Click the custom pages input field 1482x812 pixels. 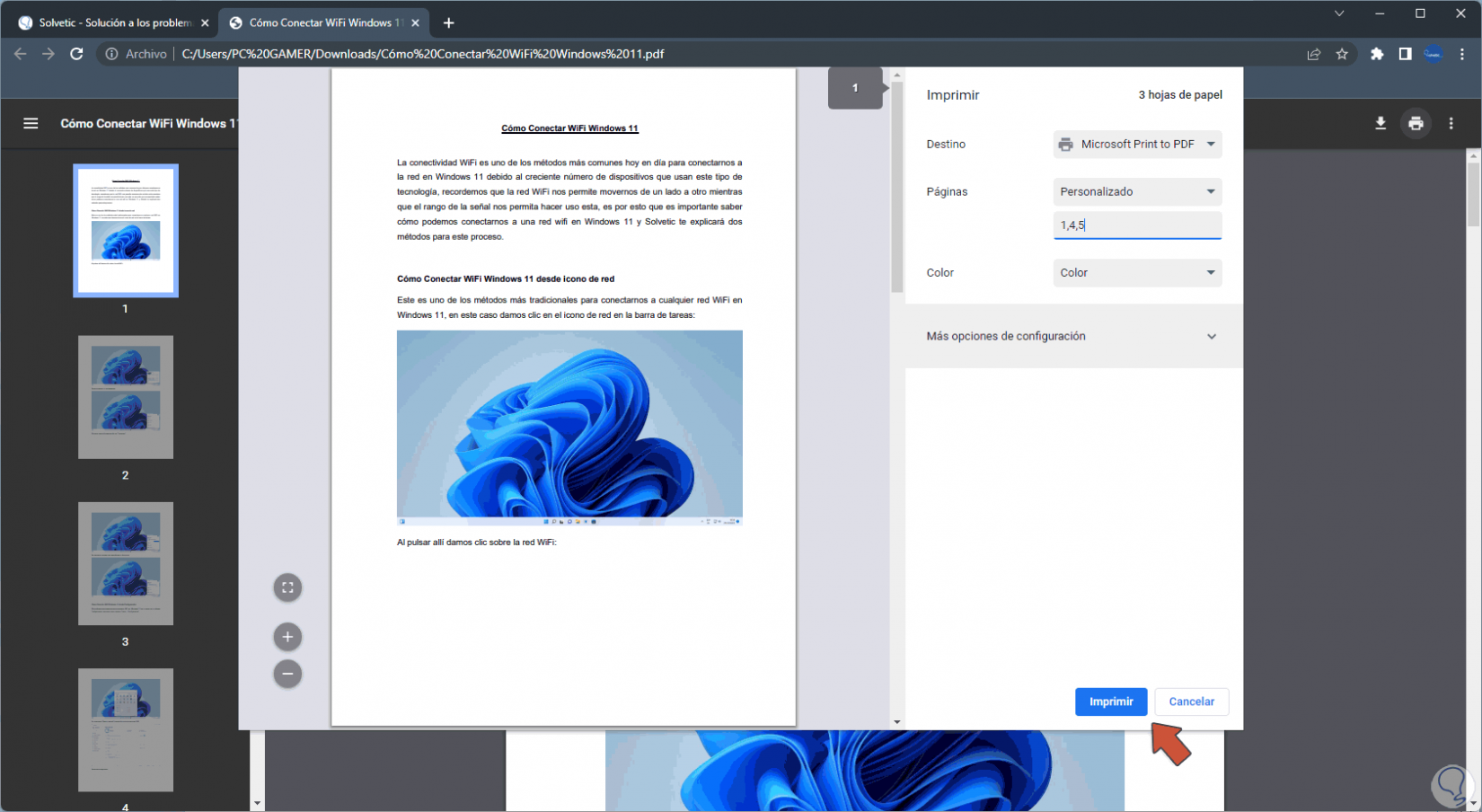(1137, 225)
